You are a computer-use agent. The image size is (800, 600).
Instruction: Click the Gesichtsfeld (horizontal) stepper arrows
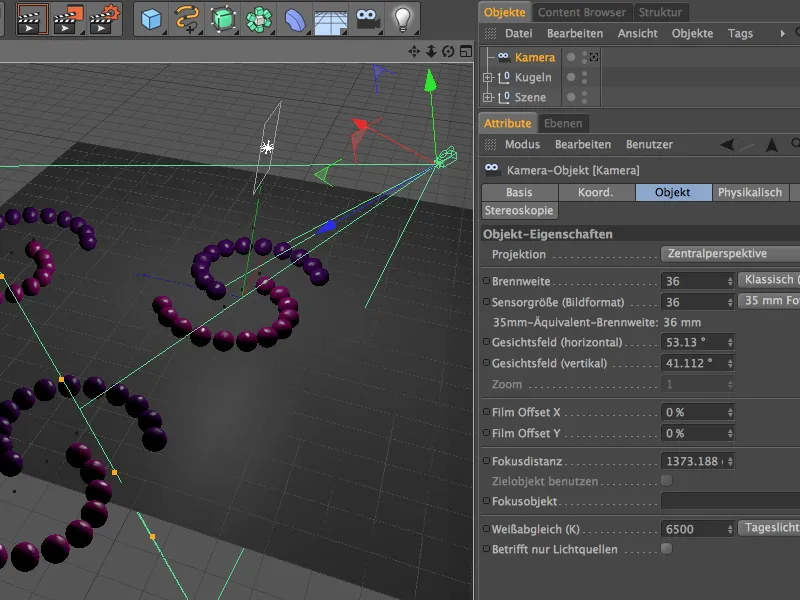(x=730, y=342)
